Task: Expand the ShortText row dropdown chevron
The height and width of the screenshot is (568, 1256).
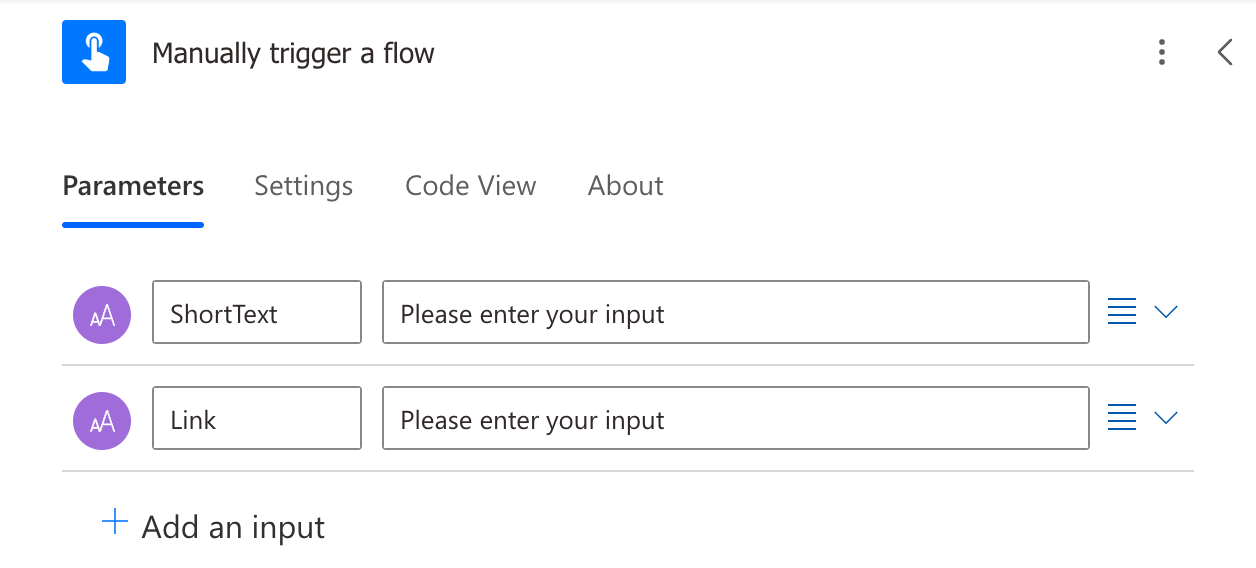Action: (1166, 312)
